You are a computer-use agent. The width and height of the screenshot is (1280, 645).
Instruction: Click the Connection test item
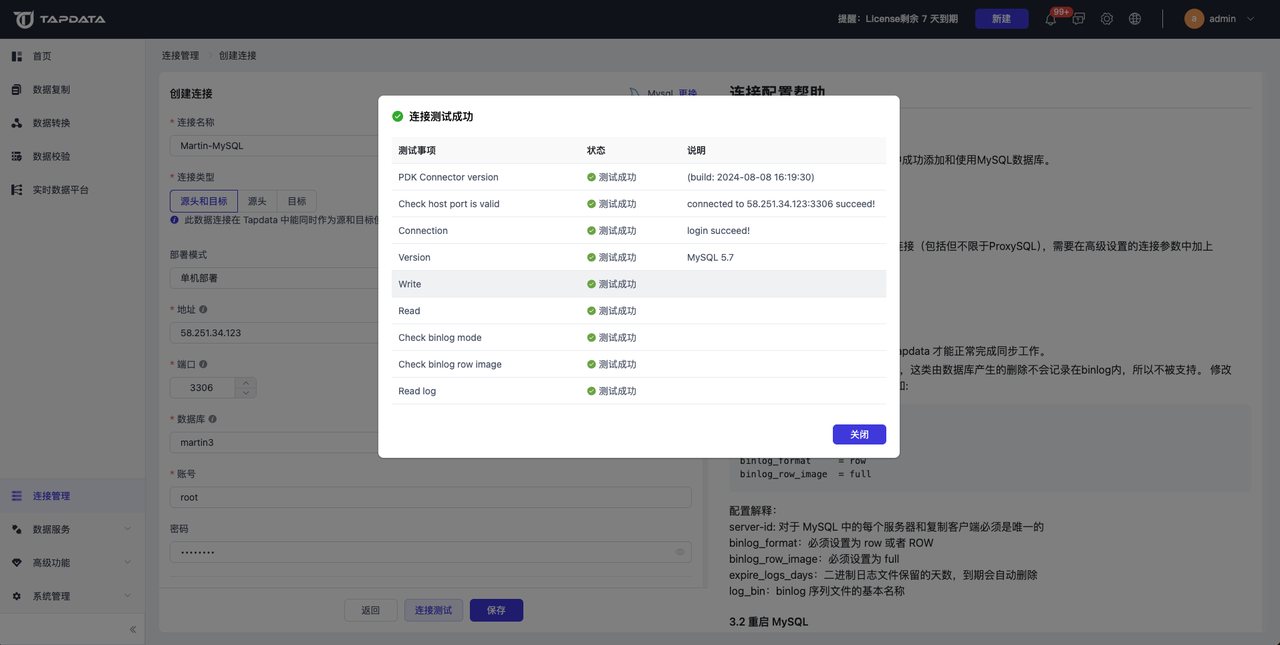423,231
